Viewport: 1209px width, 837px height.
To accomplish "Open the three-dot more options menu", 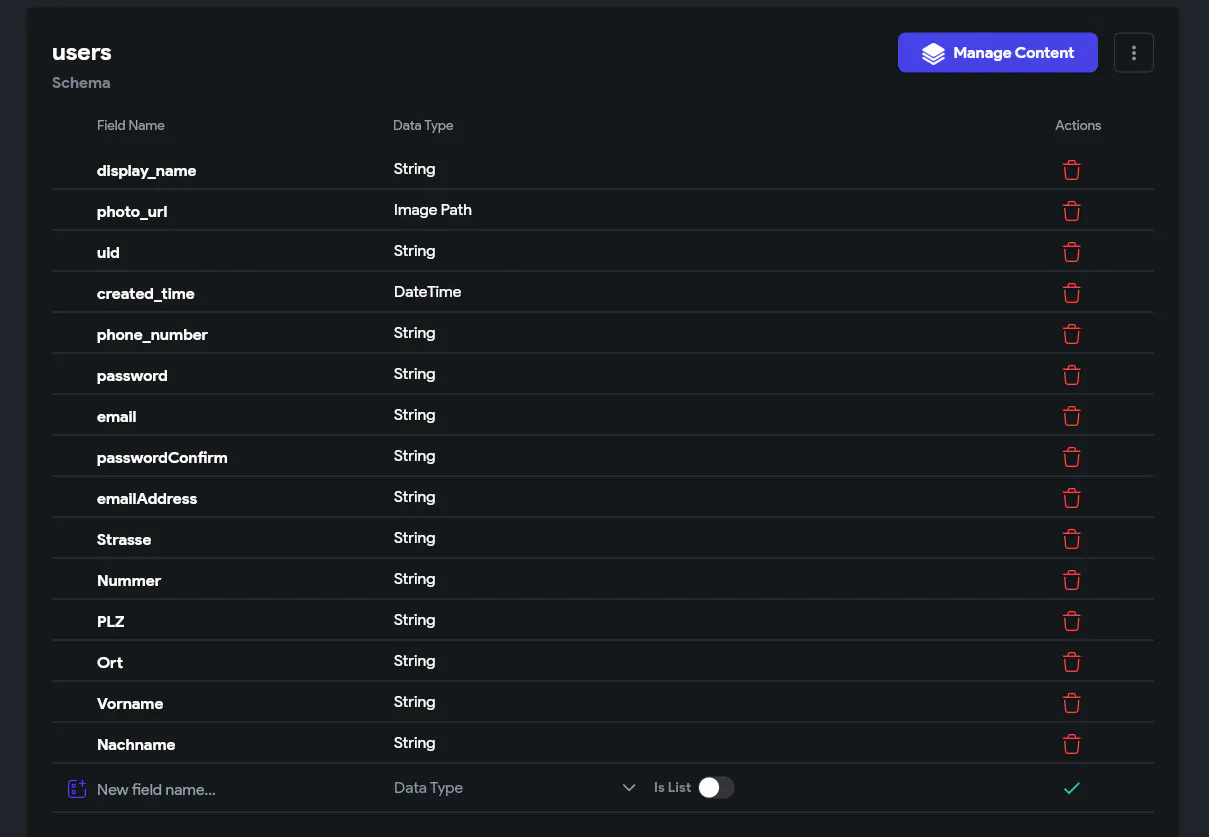I will click(x=1133, y=53).
